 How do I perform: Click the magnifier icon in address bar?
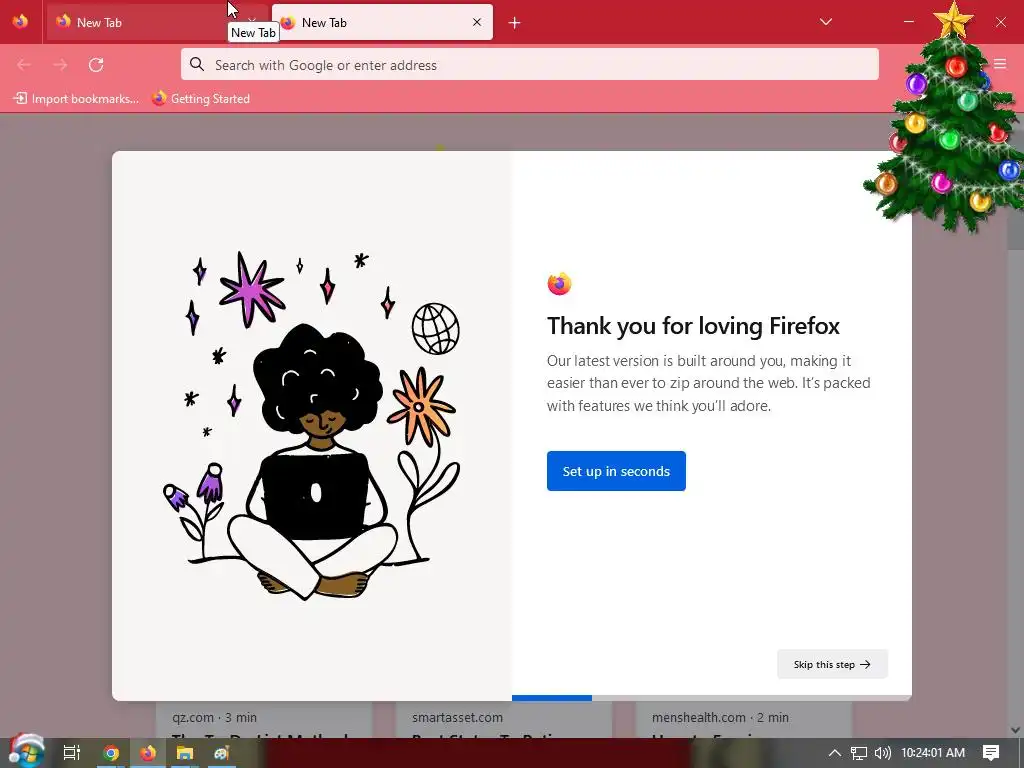(x=197, y=64)
